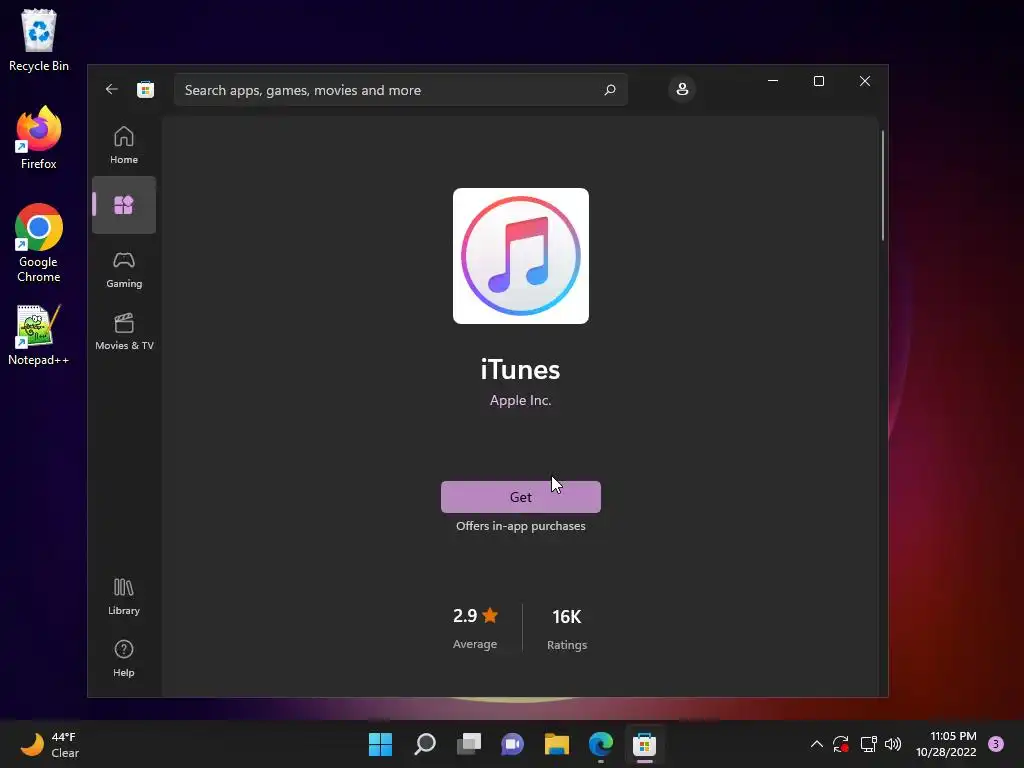Click the Microsoft Store taskbar icon
The image size is (1024, 768).
pos(645,744)
